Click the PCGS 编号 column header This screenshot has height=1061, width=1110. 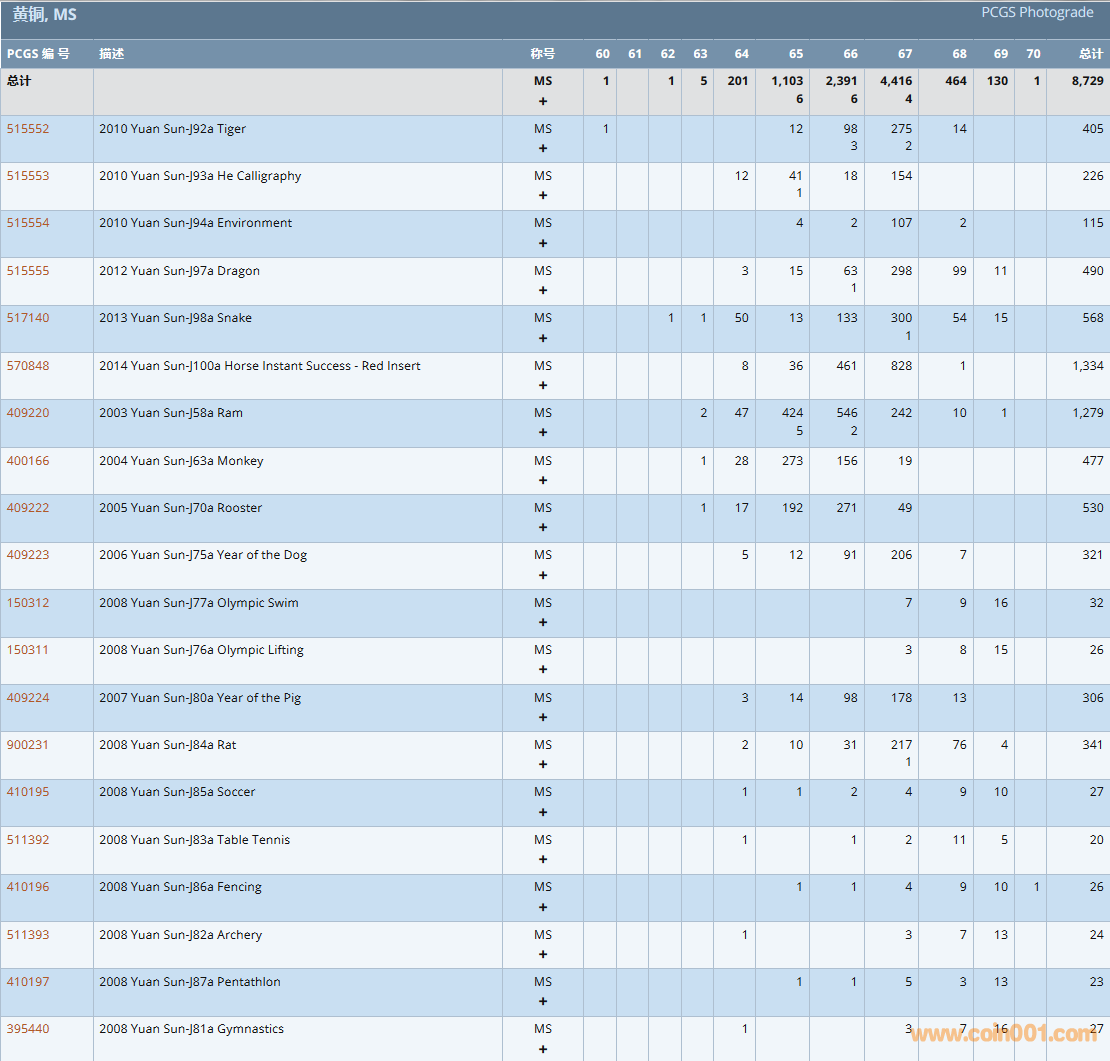(38, 54)
